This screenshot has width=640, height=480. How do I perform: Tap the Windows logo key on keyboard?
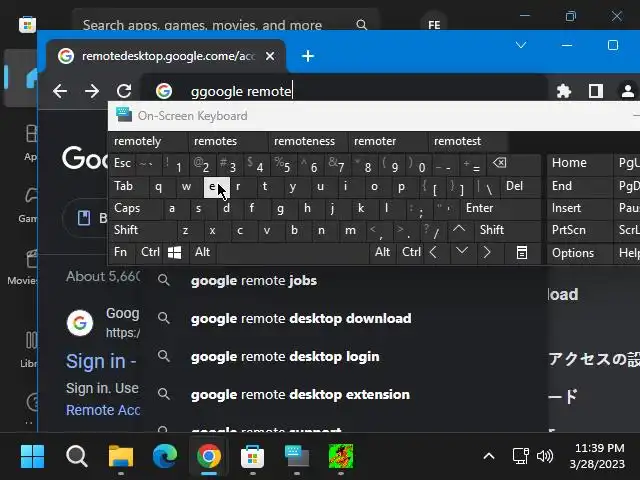click(x=175, y=252)
